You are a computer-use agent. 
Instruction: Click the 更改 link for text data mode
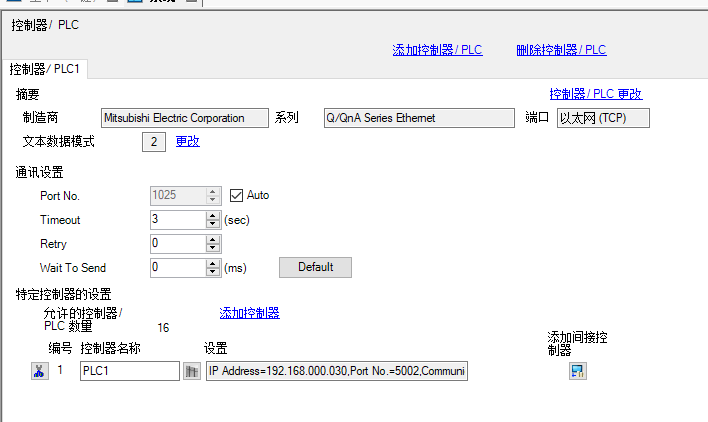tap(188, 141)
